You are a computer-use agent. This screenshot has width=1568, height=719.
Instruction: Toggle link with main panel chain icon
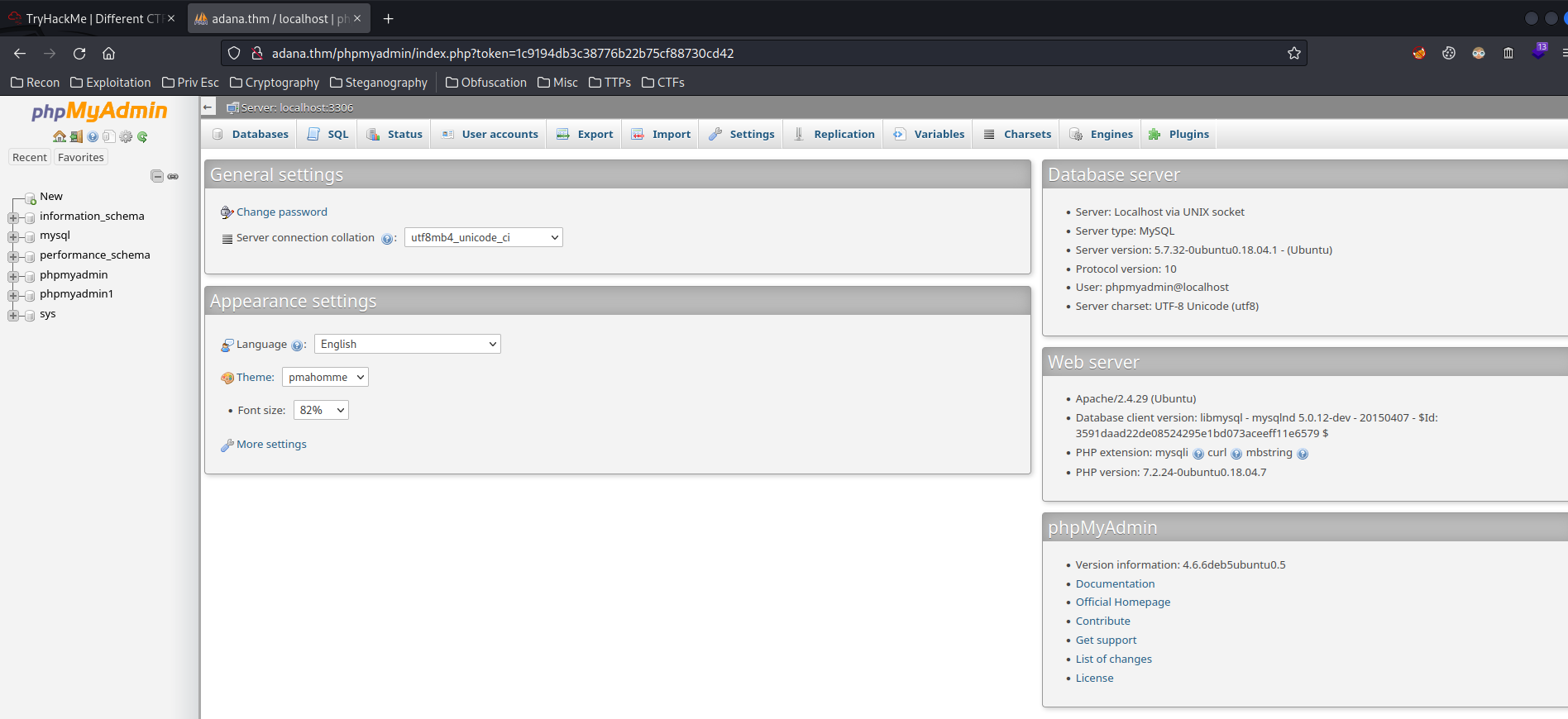coord(173,176)
